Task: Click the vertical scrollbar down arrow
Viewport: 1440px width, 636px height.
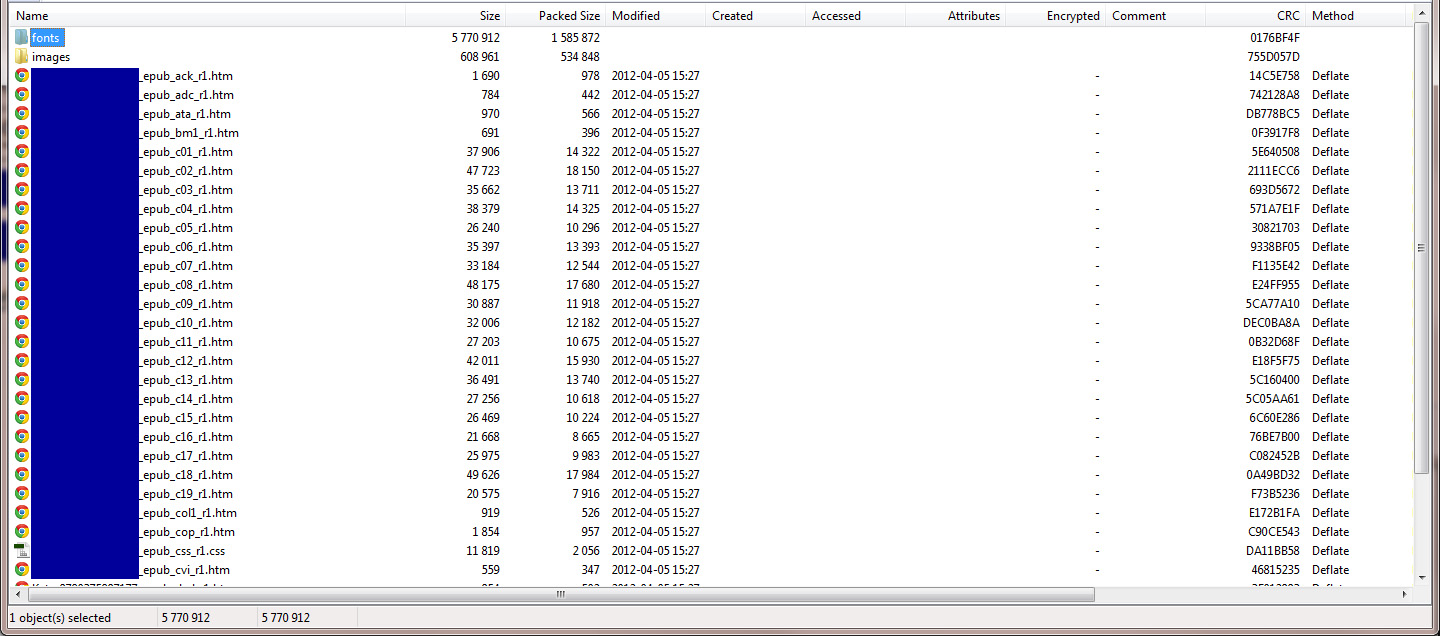Action: [x=1422, y=577]
